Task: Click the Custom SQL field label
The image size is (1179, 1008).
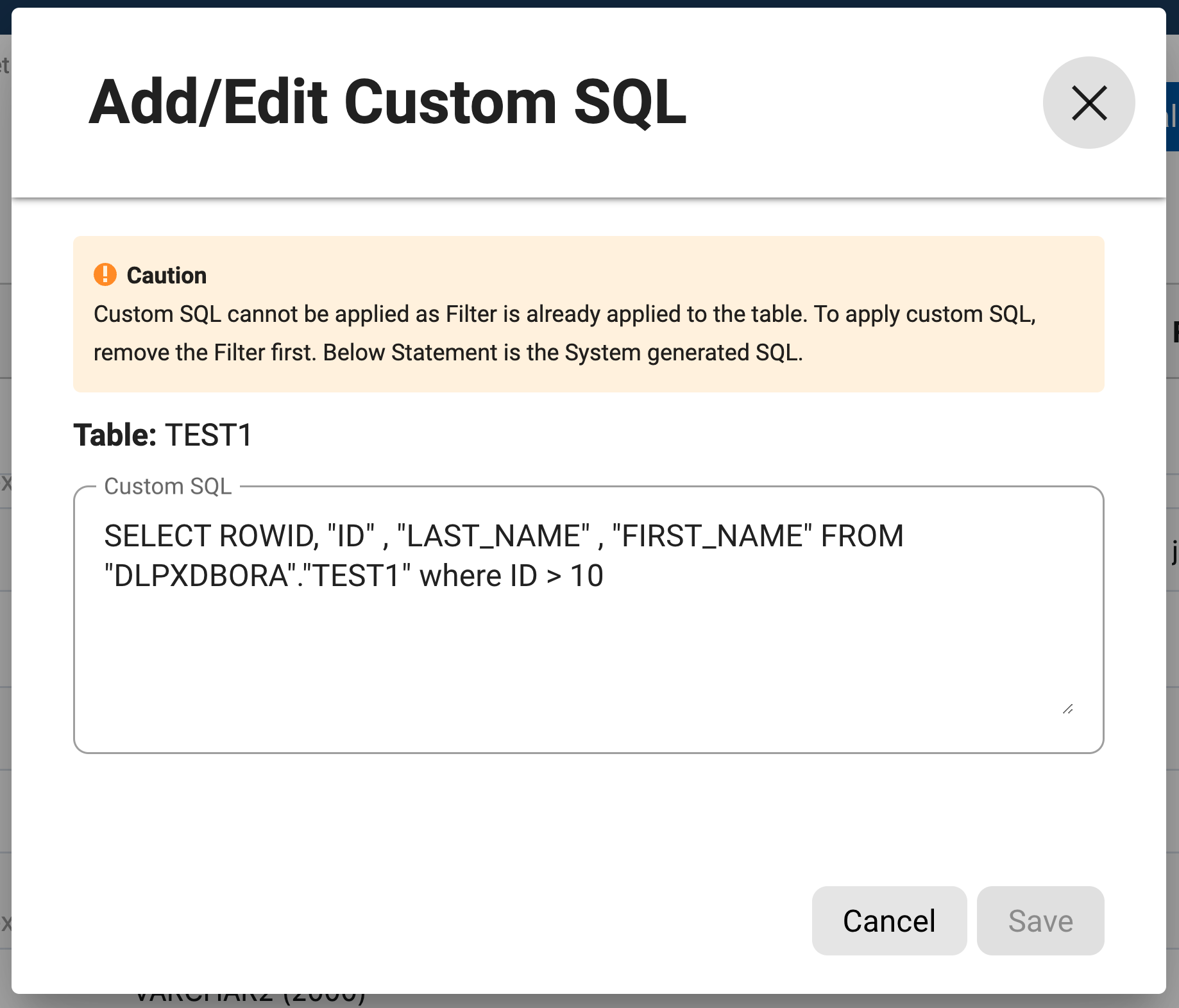Action: (167, 487)
